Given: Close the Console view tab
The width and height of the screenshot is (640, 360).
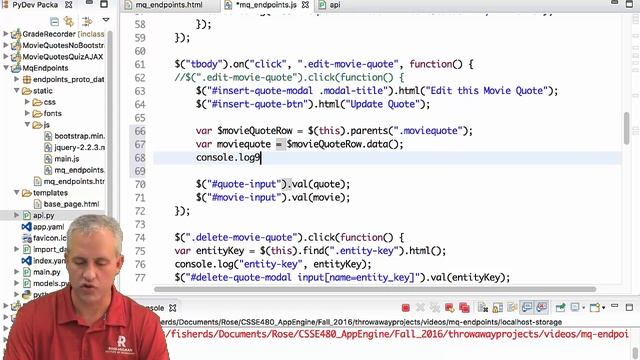Looking at the screenshot, I should [173, 308].
